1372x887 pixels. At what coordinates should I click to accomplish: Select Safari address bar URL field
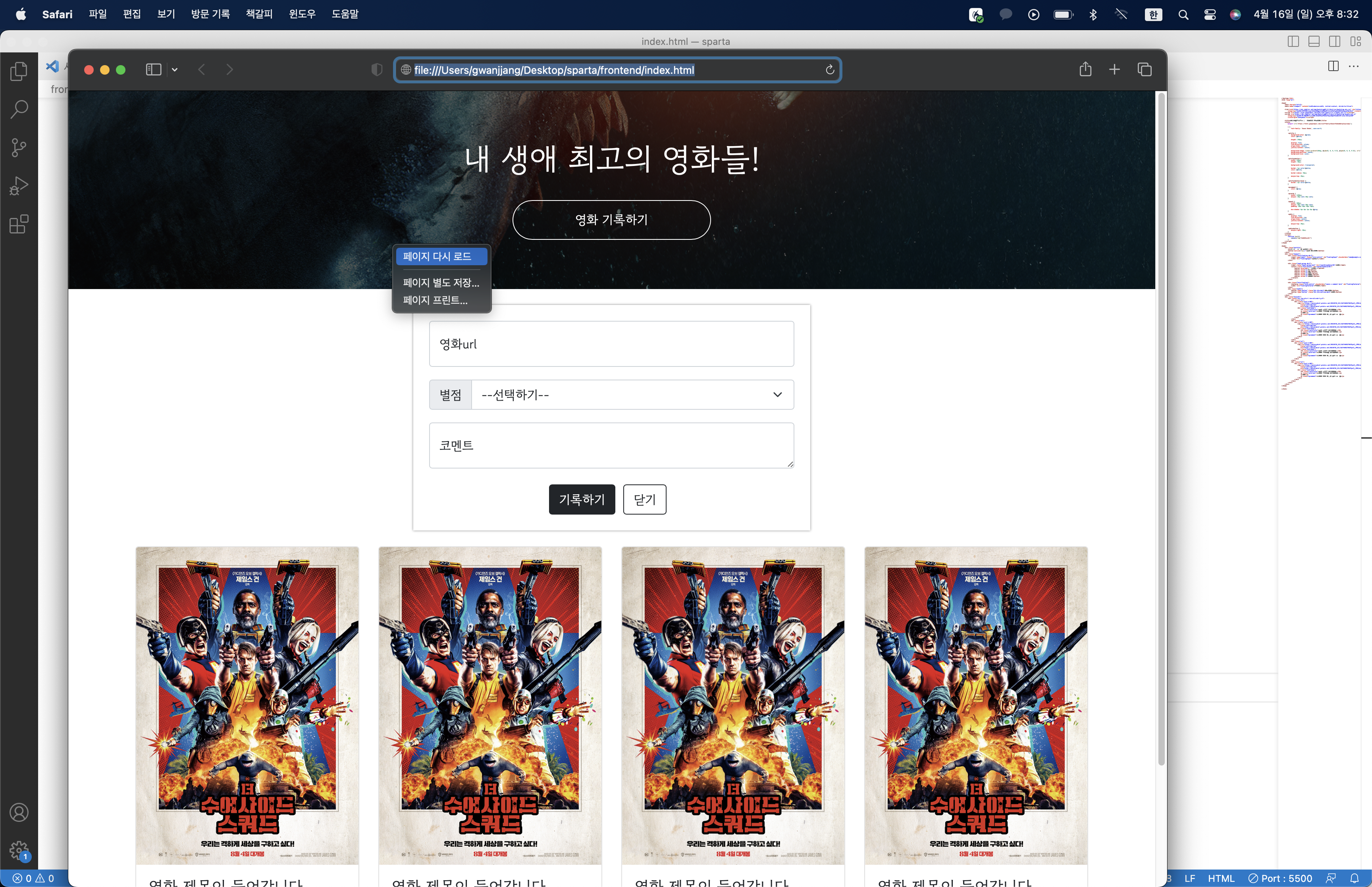[x=617, y=70]
